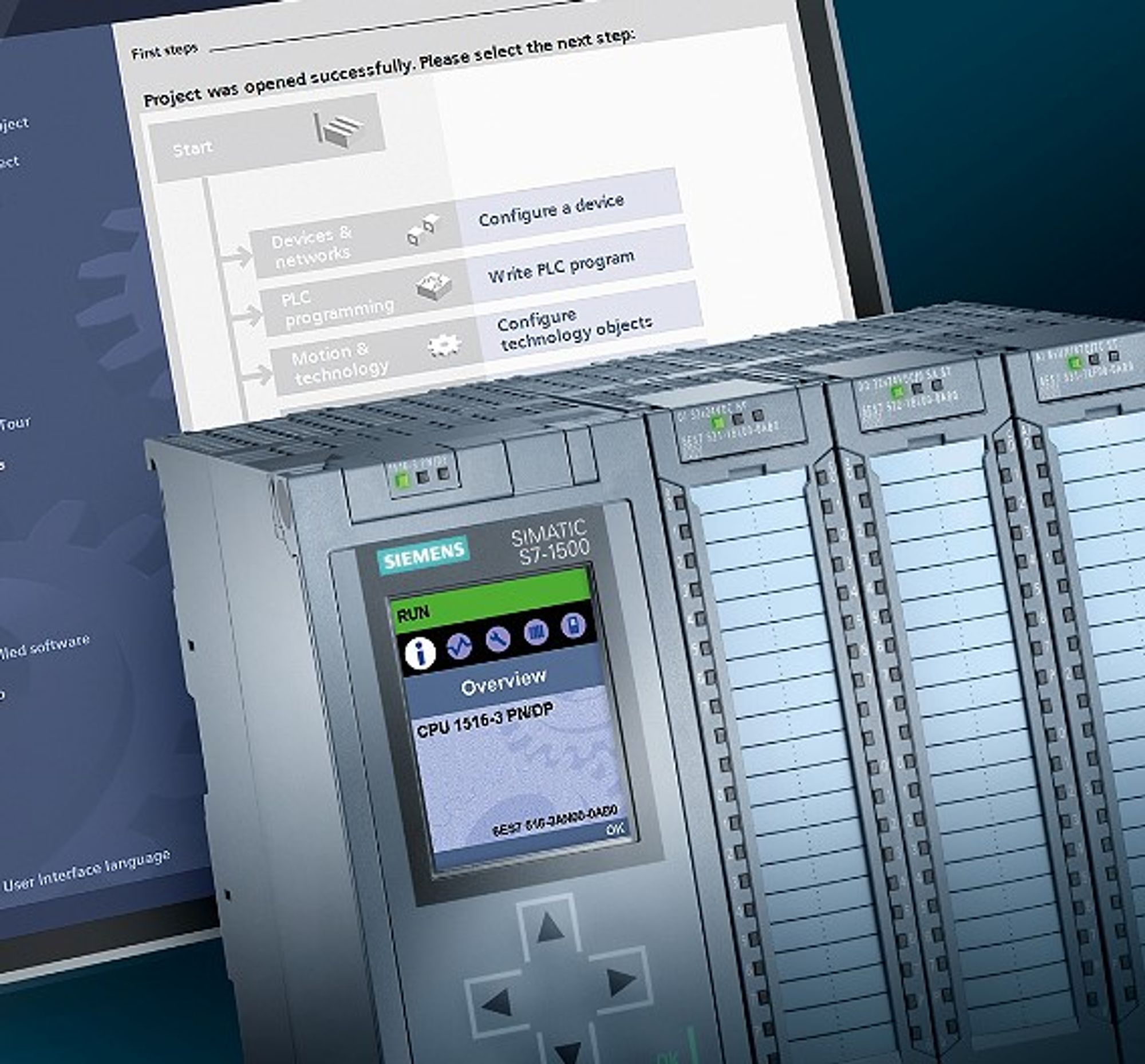Click the Devices & networks icon
The width and height of the screenshot is (1145, 1064).
(x=423, y=230)
